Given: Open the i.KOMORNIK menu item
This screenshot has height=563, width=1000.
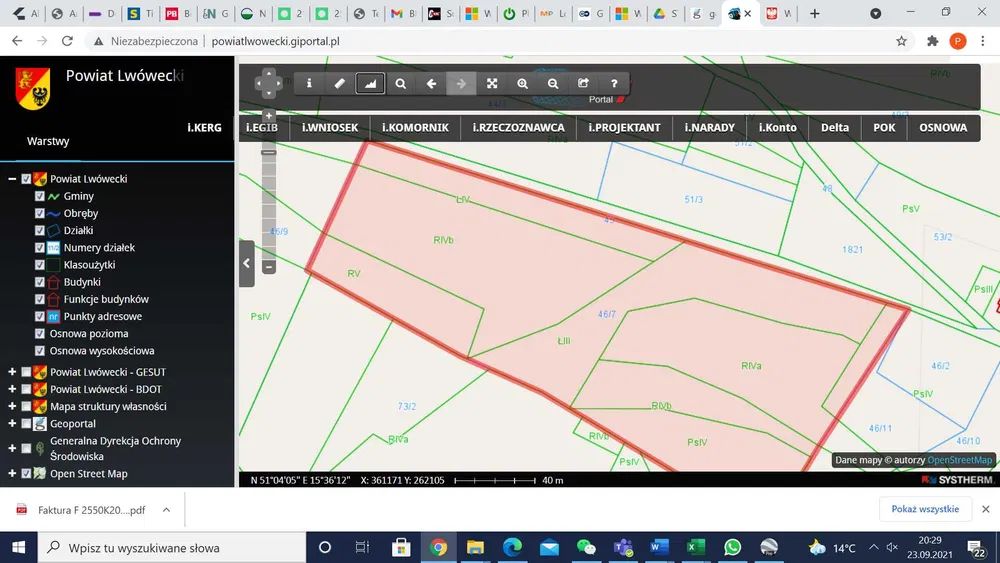Looking at the screenshot, I should point(415,127).
